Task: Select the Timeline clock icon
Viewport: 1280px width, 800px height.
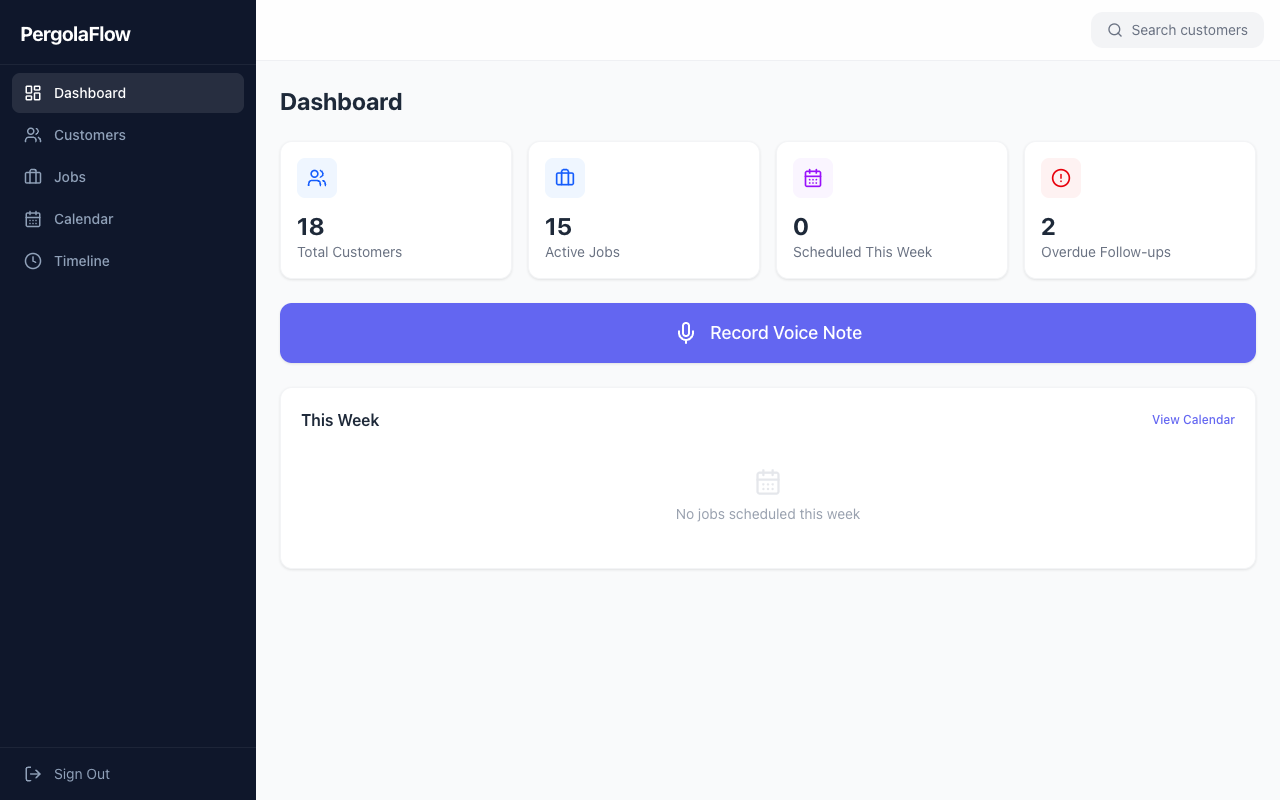Action: tap(32, 260)
